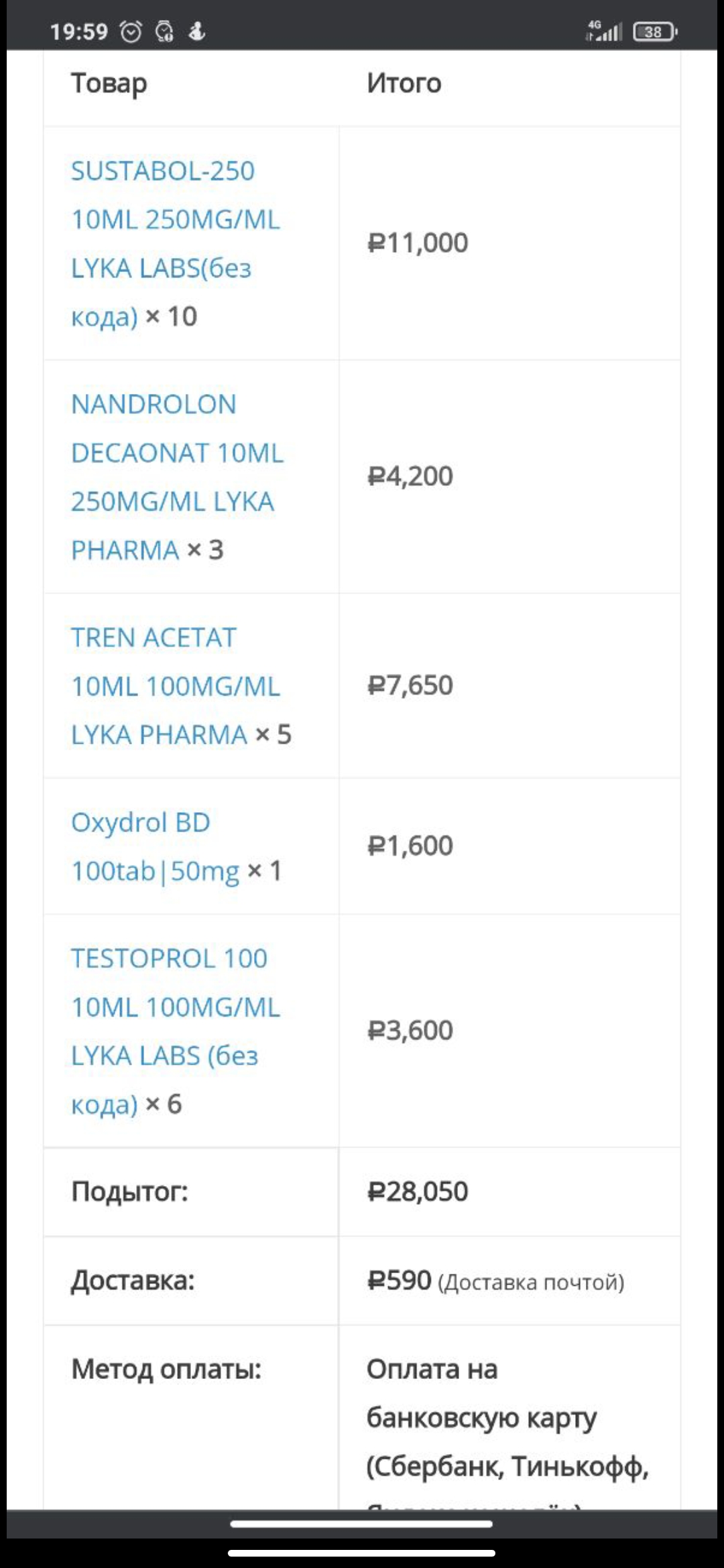
Task: Tap the Доставка row label
Action: click(x=133, y=1281)
